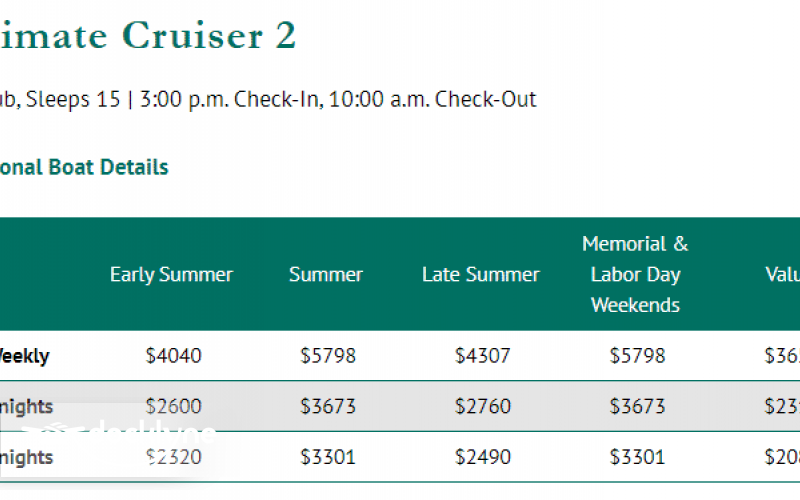The height and width of the screenshot is (500, 800).
Task: Select the Summer column header
Action: click(x=326, y=274)
